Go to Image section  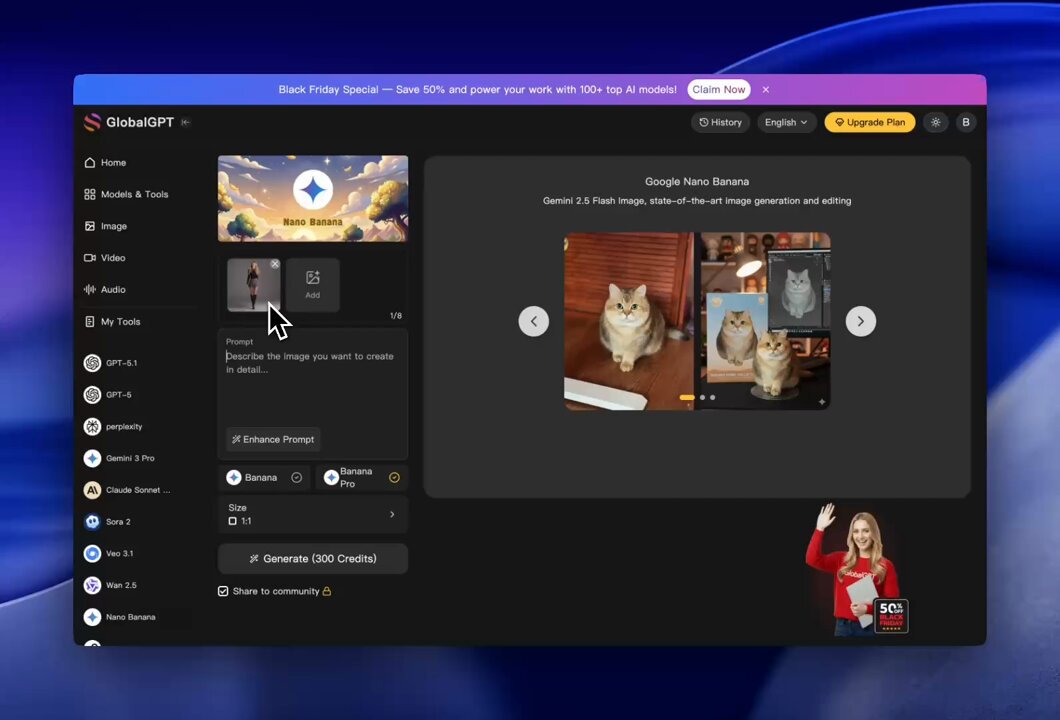105,226
